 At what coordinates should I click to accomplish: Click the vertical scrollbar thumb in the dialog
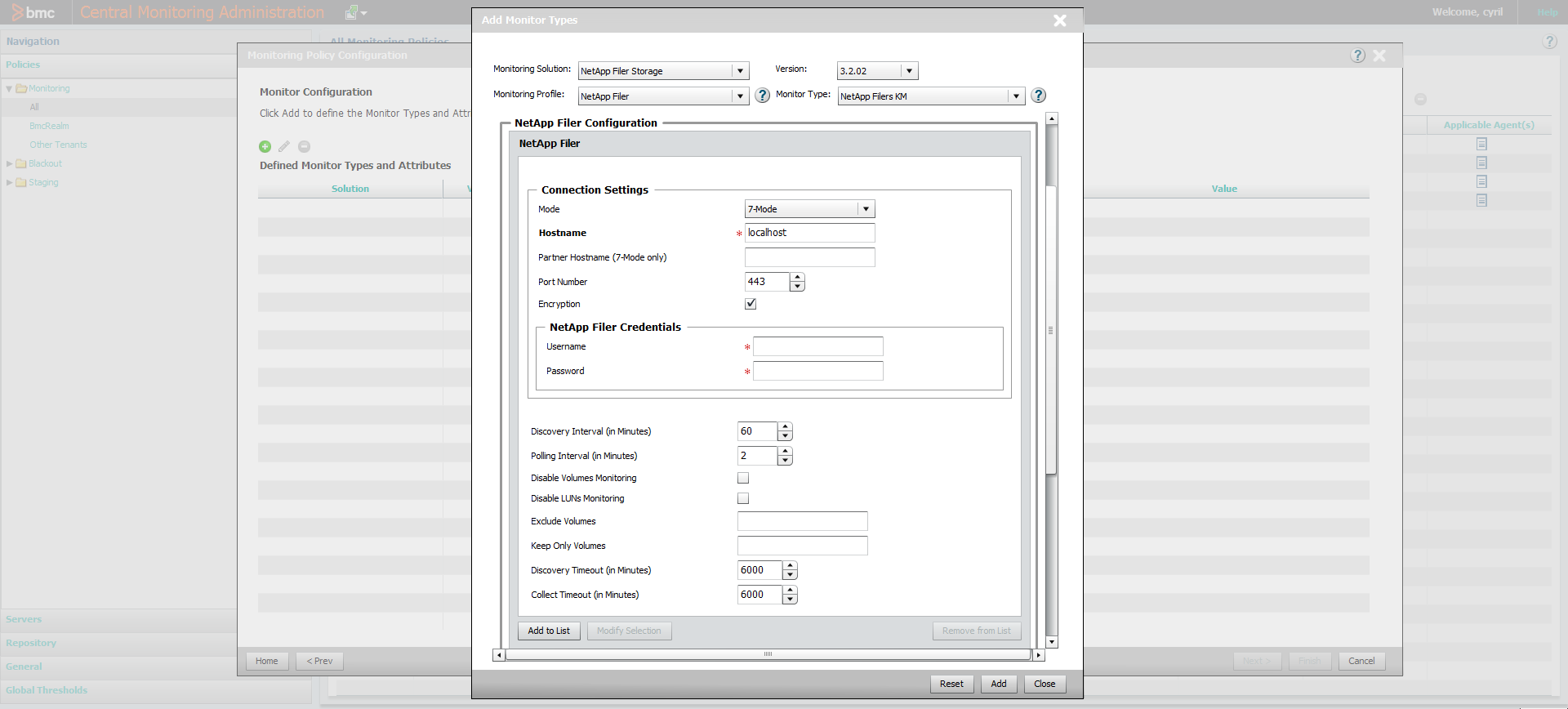[x=1051, y=330]
